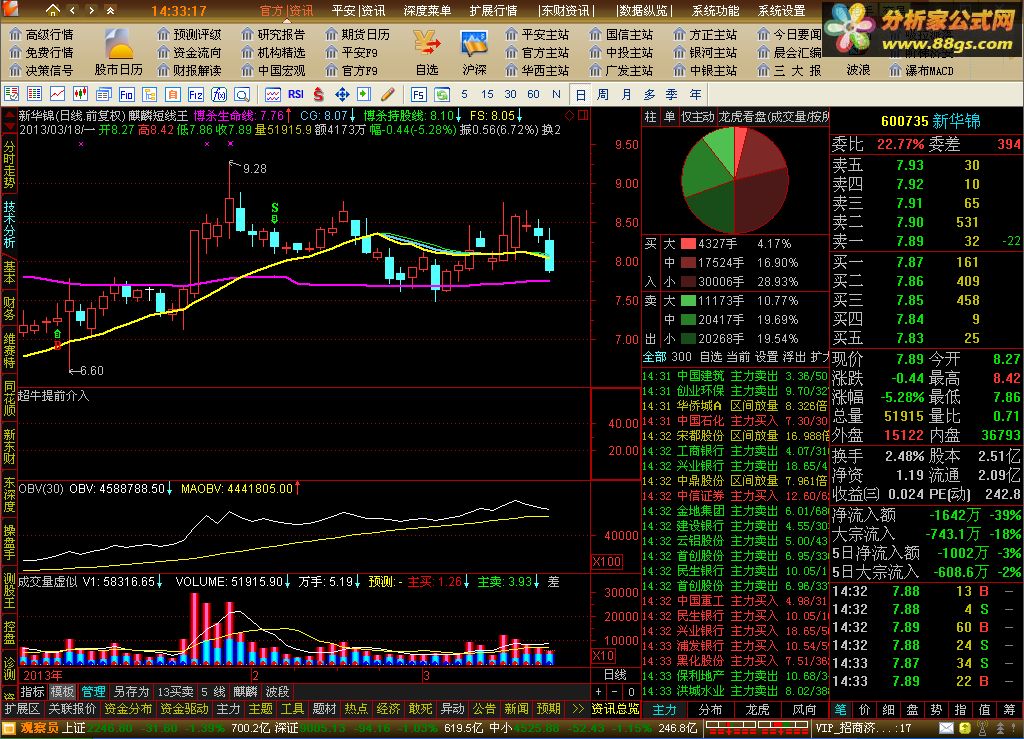Open the candlestick chart toolbar icon
The image size is (1024, 739).
tap(80, 94)
